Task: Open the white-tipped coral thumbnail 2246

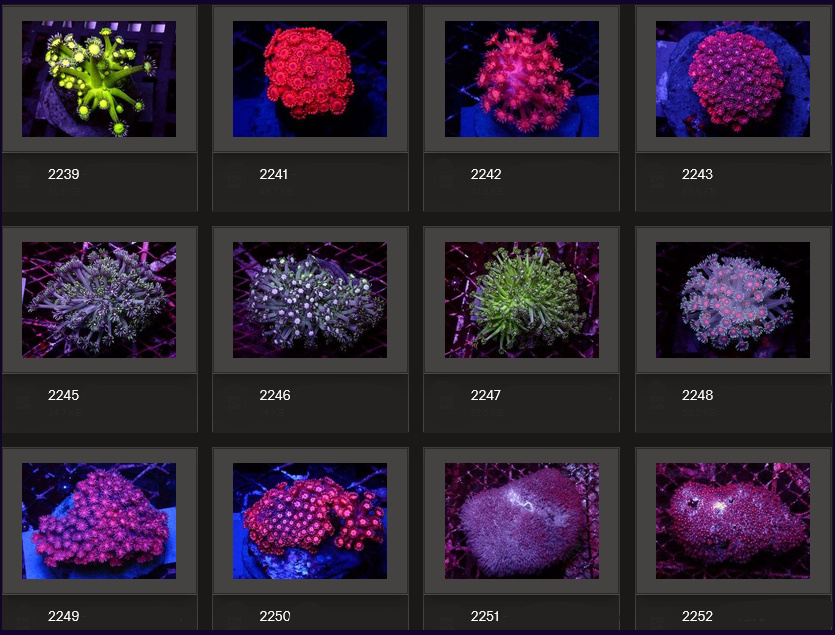Action: pos(310,300)
